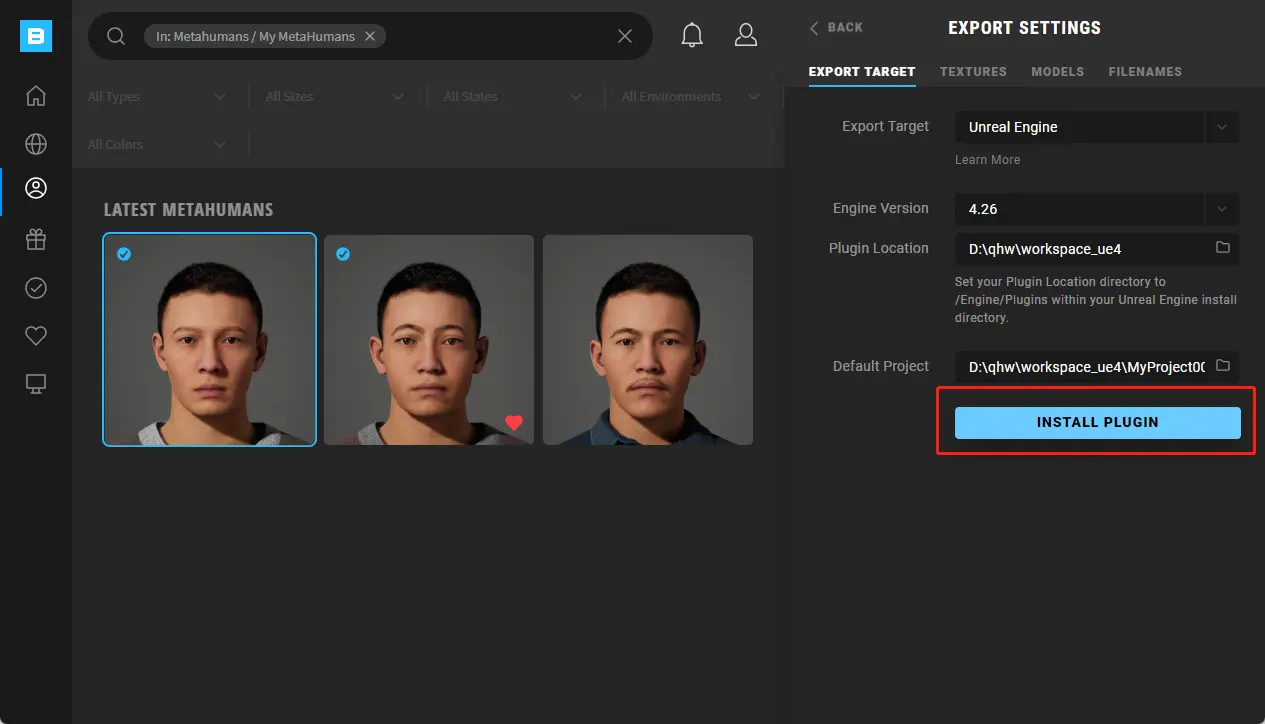Expand the All Sizes filter dropdown
This screenshot has height=724, width=1265.
coord(335,97)
